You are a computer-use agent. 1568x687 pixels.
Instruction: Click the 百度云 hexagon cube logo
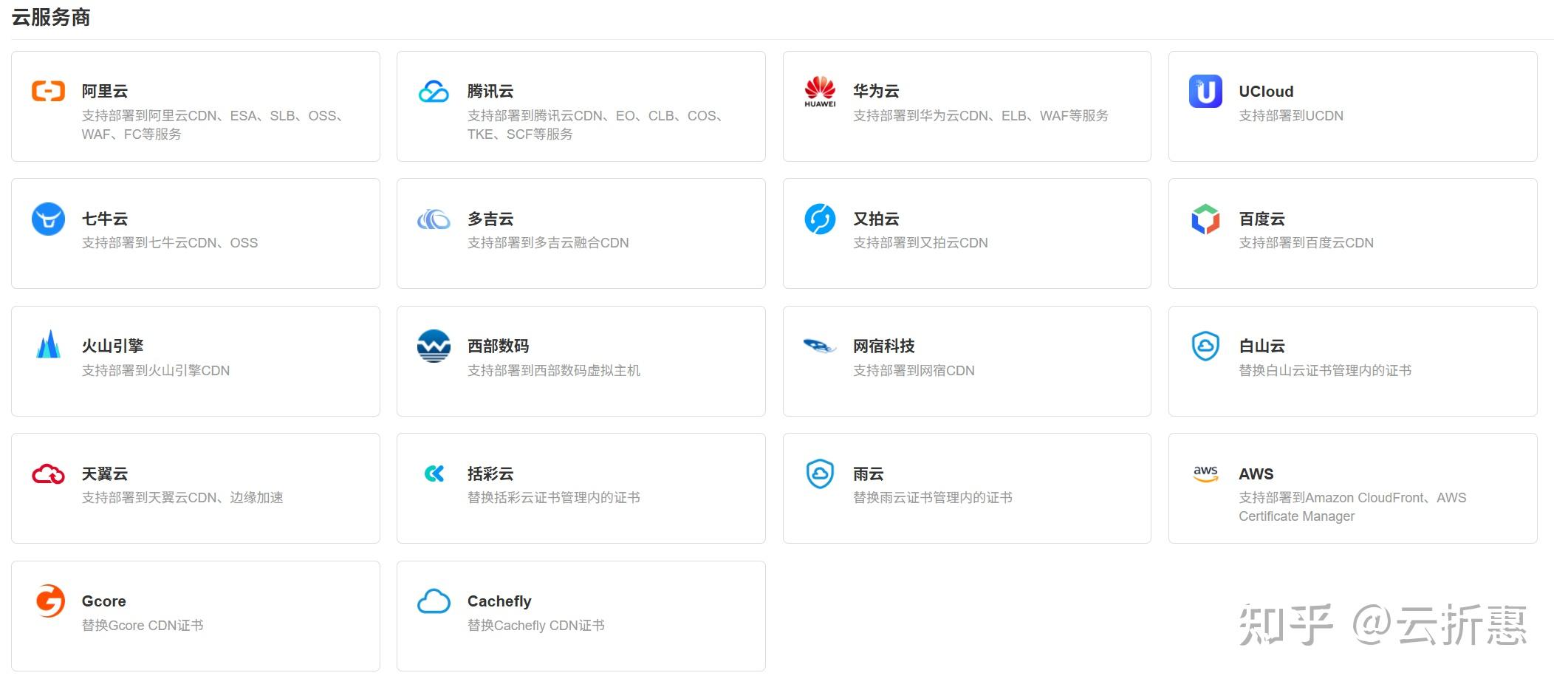coord(1205,219)
